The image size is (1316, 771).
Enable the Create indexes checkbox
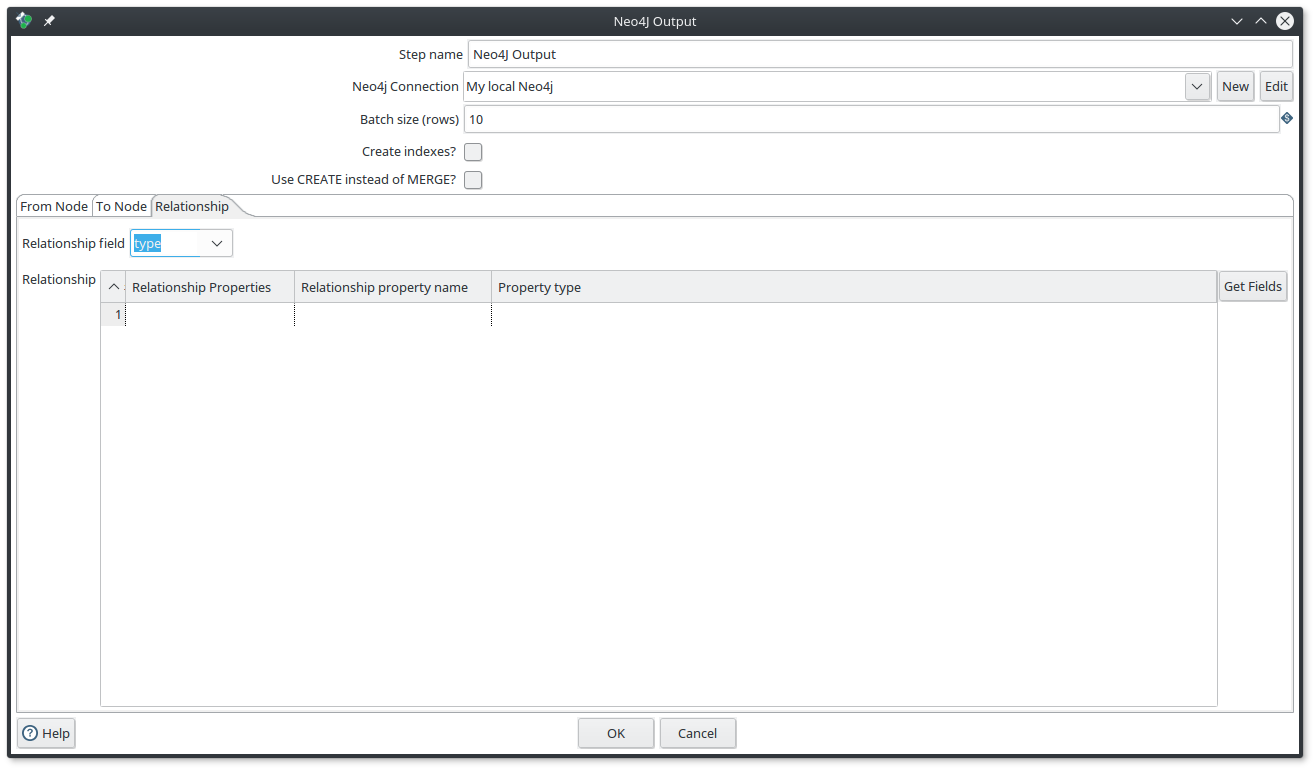[x=473, y=152]
